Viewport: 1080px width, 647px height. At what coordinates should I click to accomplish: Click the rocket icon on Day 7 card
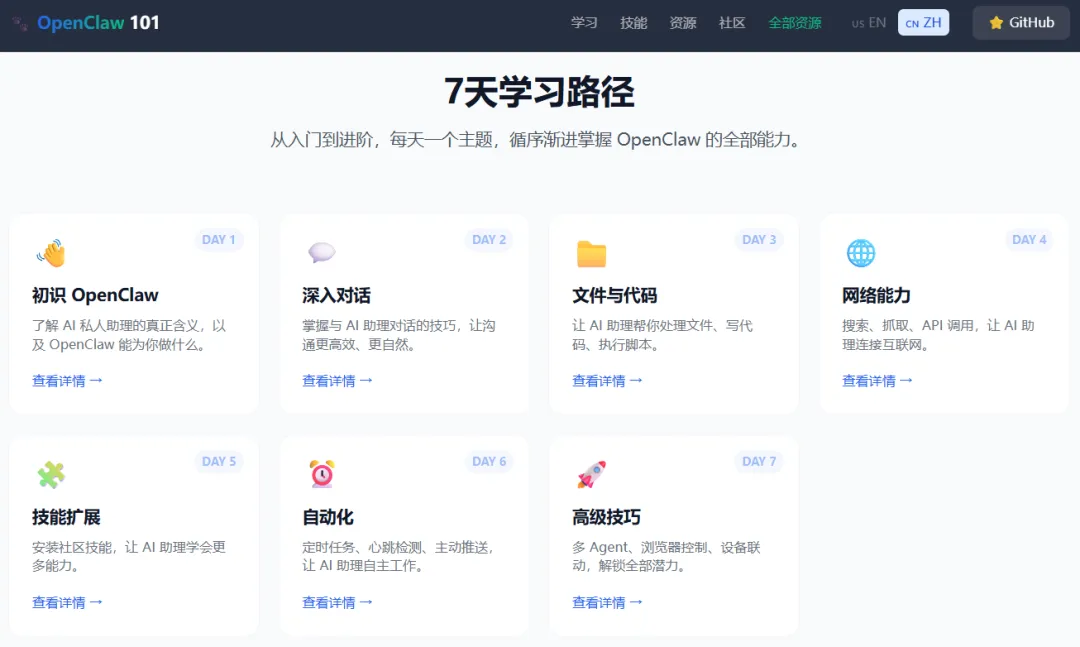592,474
